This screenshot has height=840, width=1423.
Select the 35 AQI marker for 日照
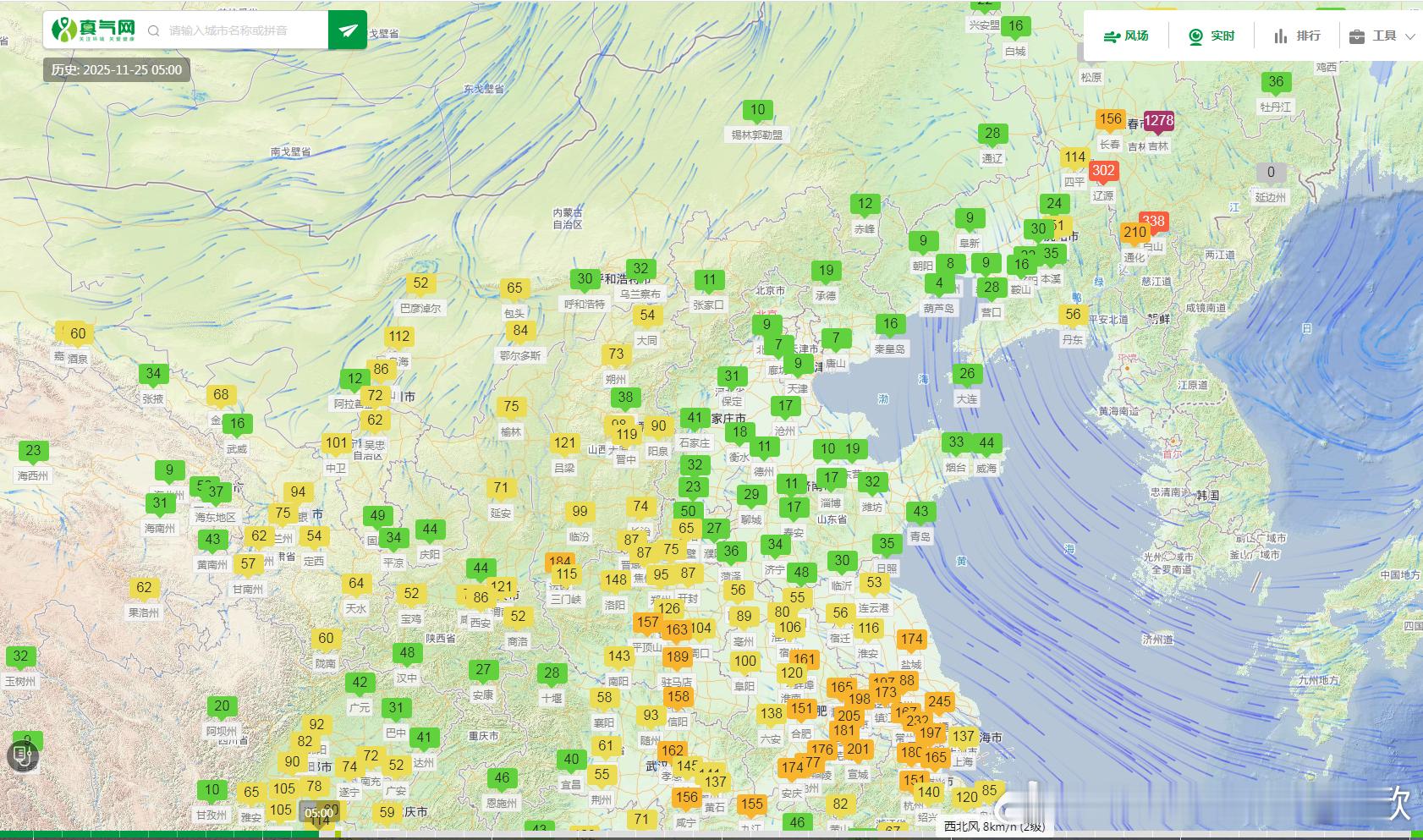[887, 544]
